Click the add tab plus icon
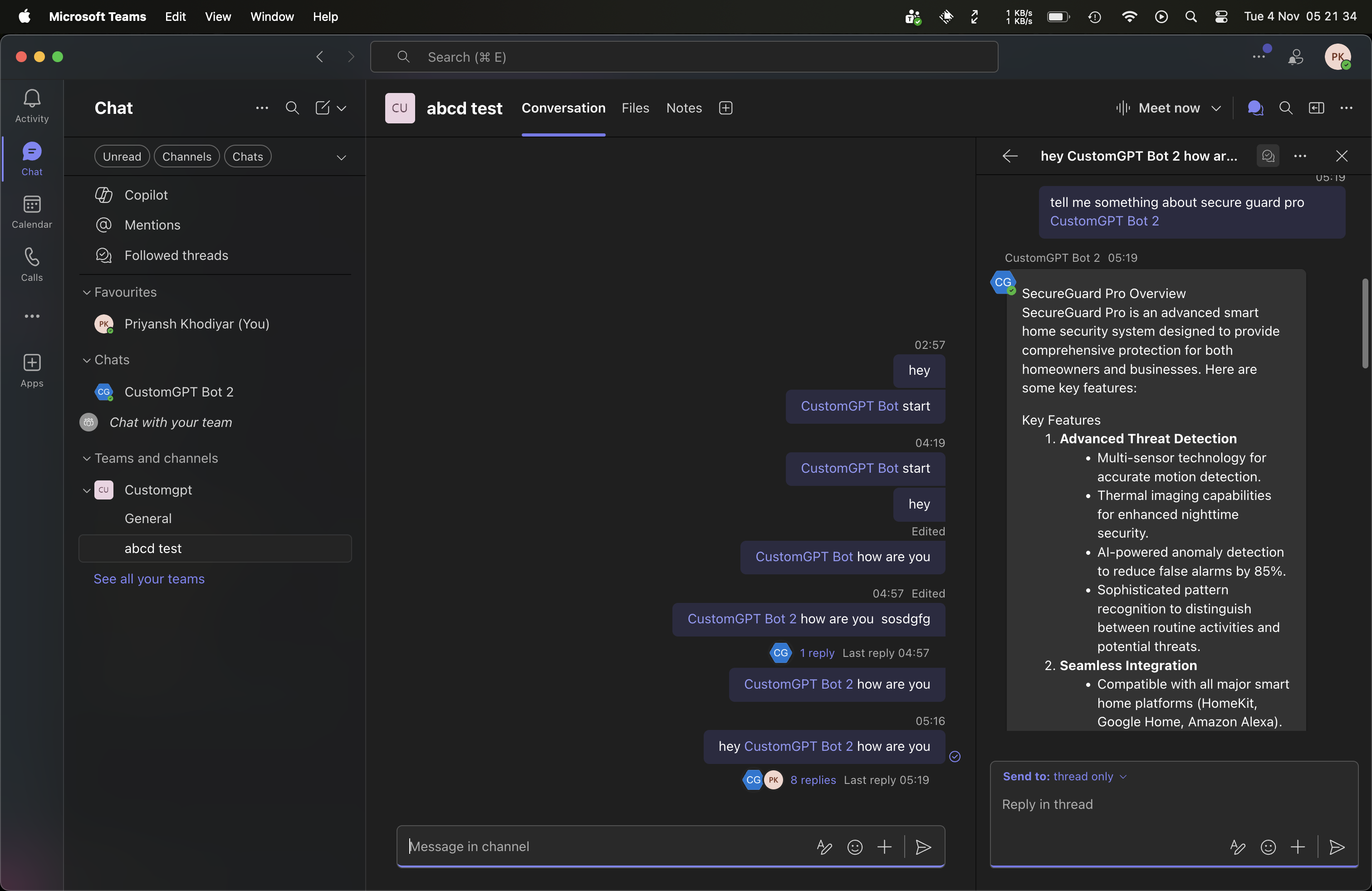The width and height of the screenshot is (1372, 891). click(726, 108)
